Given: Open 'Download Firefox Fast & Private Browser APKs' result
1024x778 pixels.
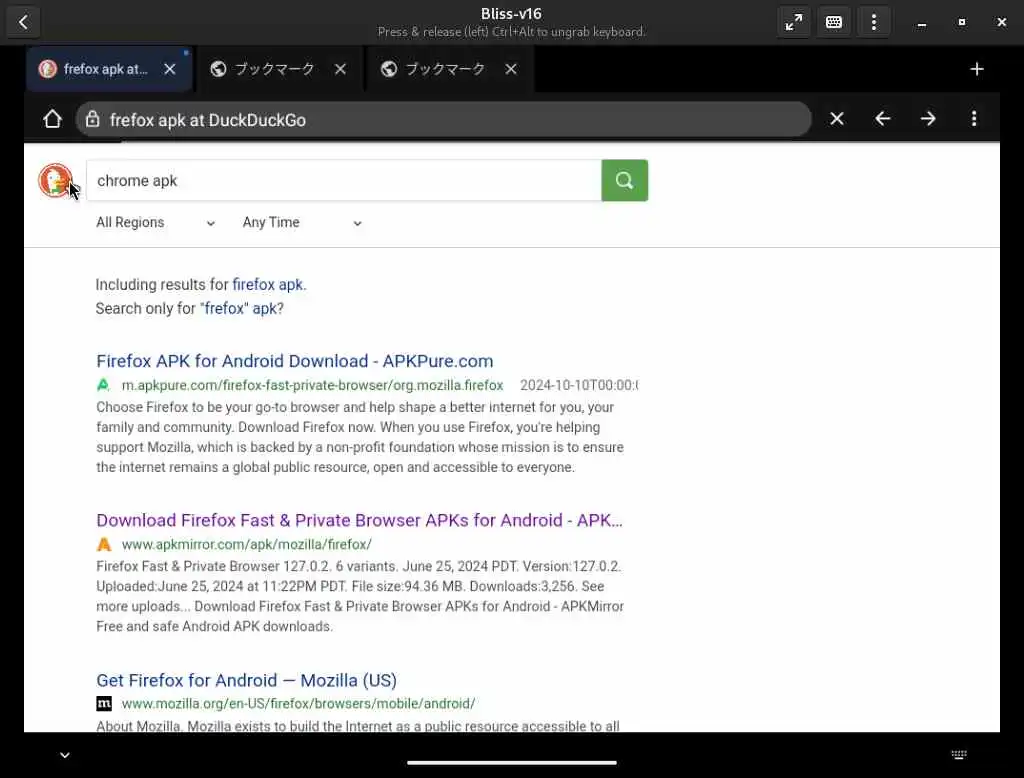Looking at the screenshot, I should pyautogui.click(x=359, y=521).
